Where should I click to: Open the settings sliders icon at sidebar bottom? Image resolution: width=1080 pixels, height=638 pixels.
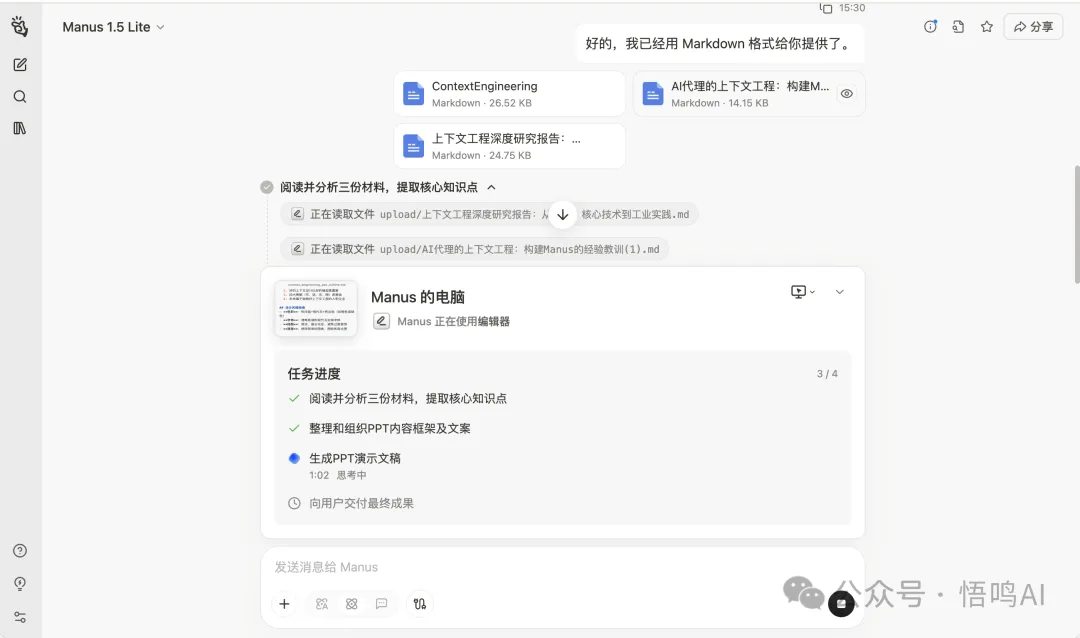(x=20, y=617)
